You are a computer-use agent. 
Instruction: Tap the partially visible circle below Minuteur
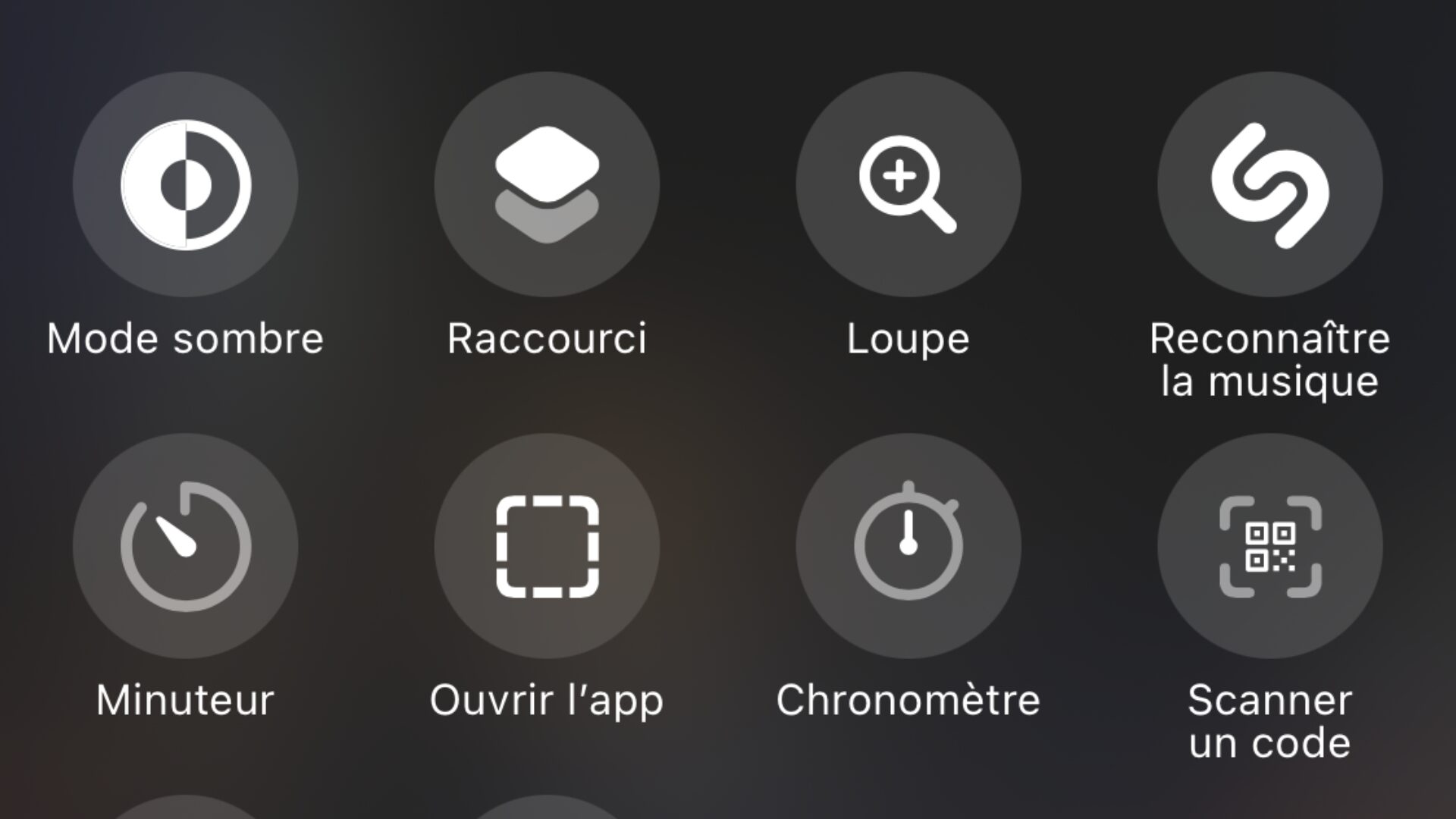[185, 807]
